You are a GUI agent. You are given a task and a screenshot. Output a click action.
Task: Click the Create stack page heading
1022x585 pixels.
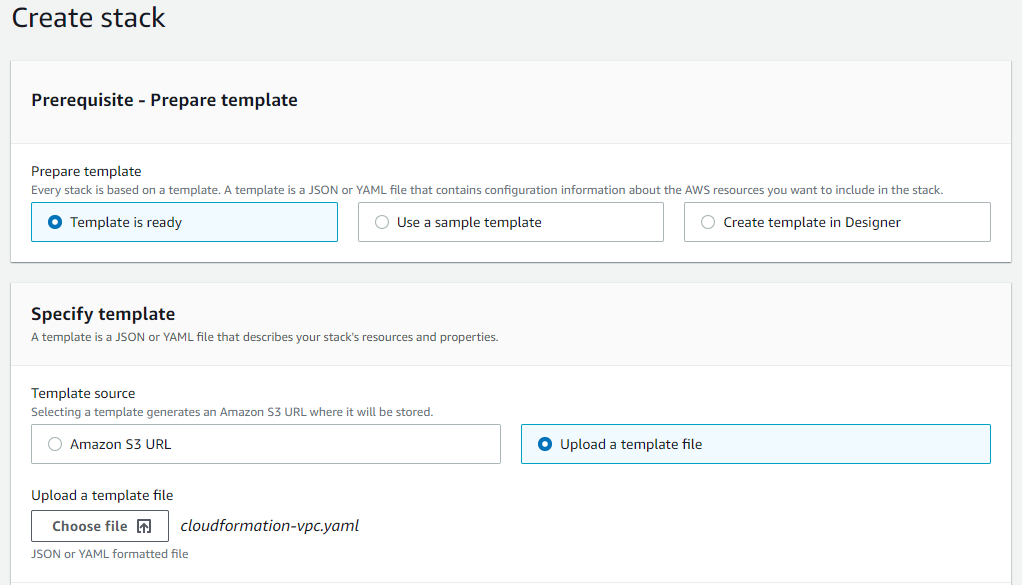(89, 18)
